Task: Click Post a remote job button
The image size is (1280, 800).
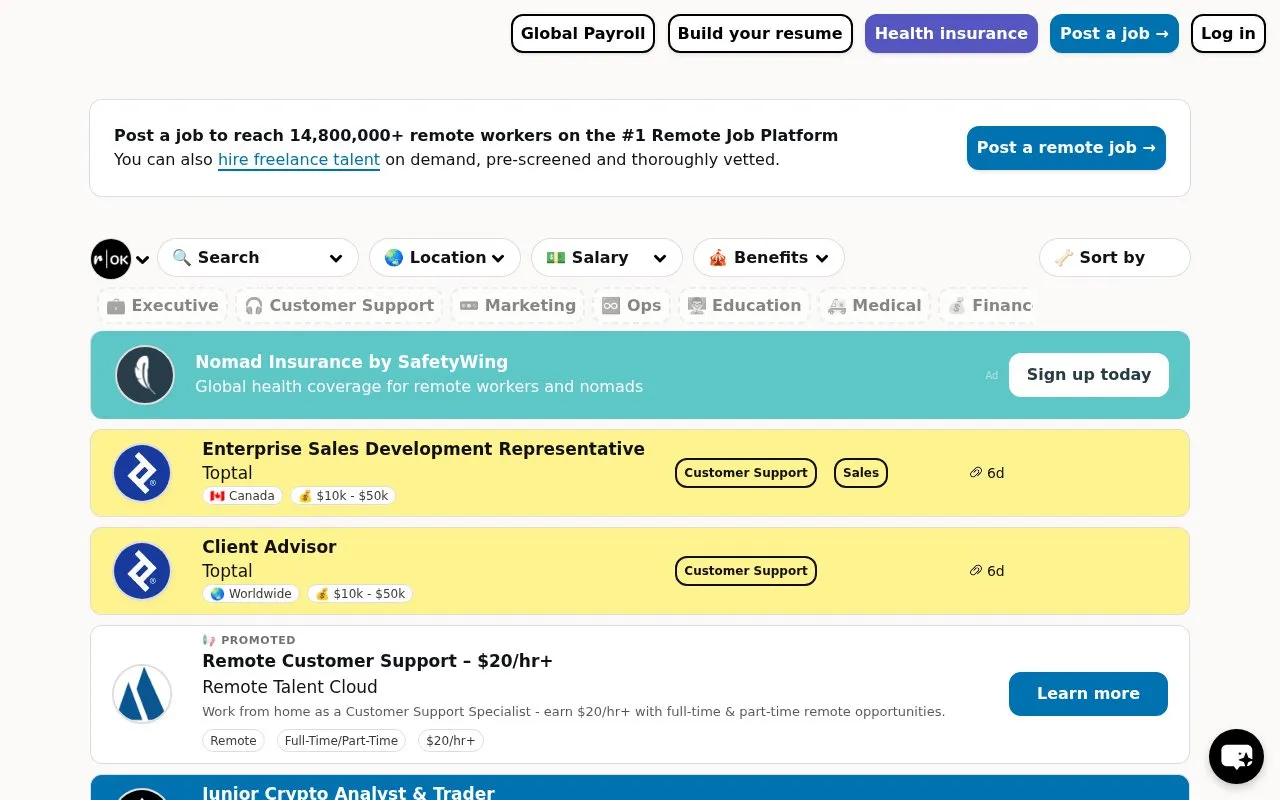Action: point(1066,148)
